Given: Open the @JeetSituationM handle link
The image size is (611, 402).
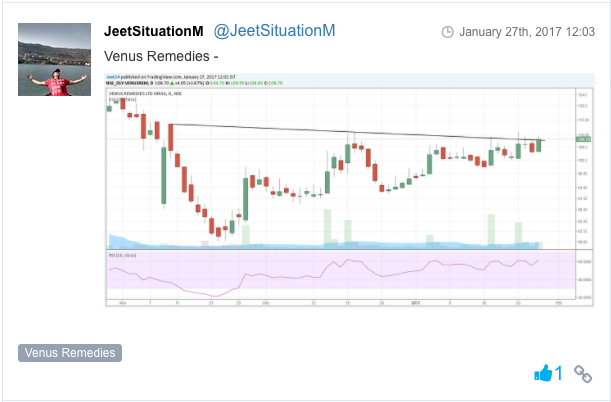Looking at the screenshot, I should 274,31.
